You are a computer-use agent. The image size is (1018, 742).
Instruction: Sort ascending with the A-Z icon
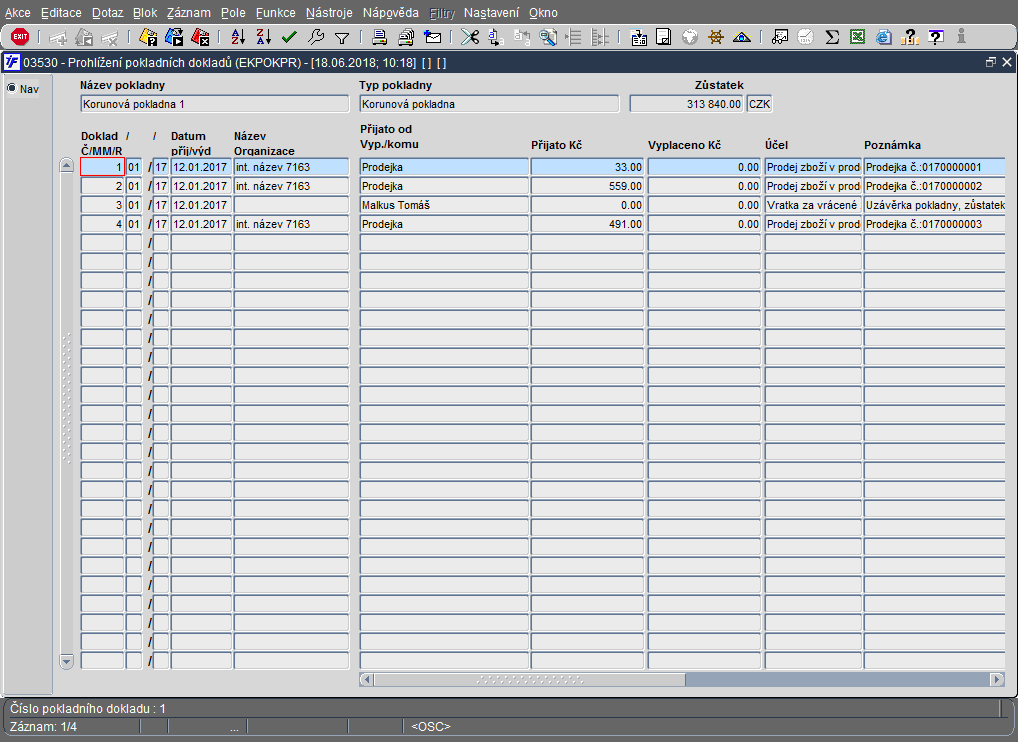coord(238,37)
